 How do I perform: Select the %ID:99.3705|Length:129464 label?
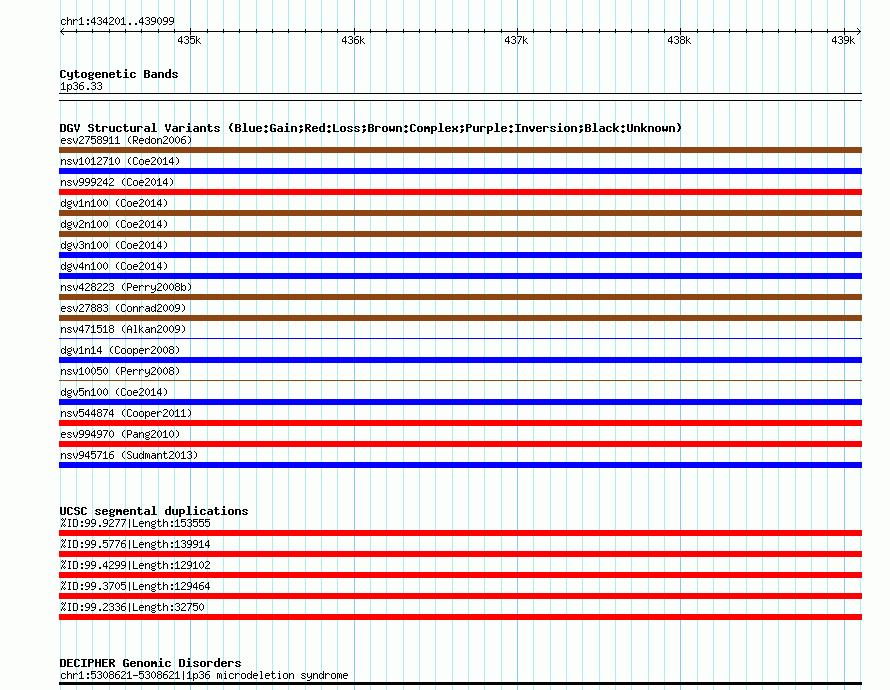point(135,586)
